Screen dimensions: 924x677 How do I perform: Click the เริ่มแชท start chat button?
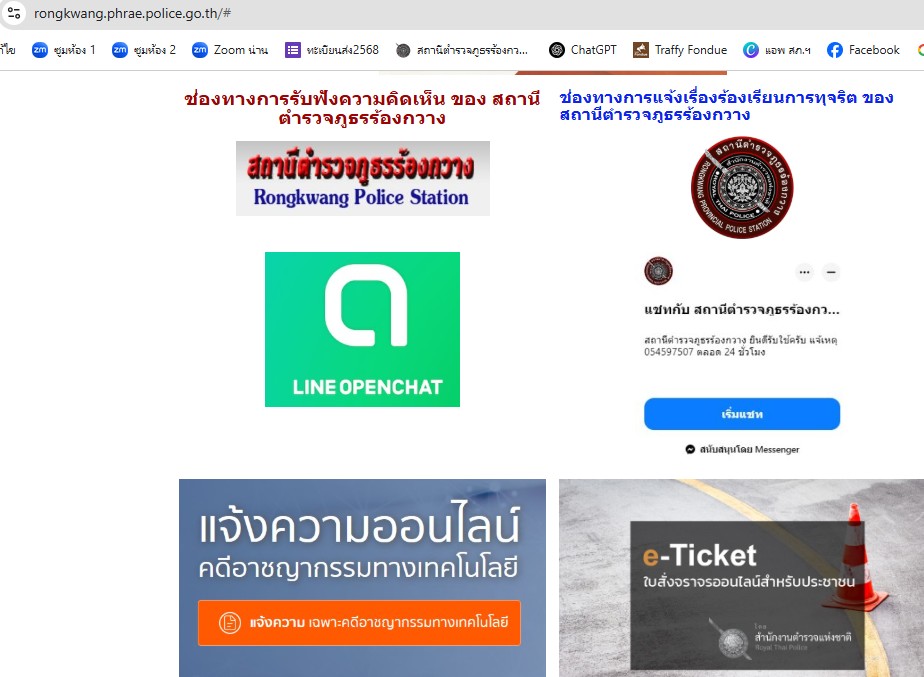tap(742, 414)
